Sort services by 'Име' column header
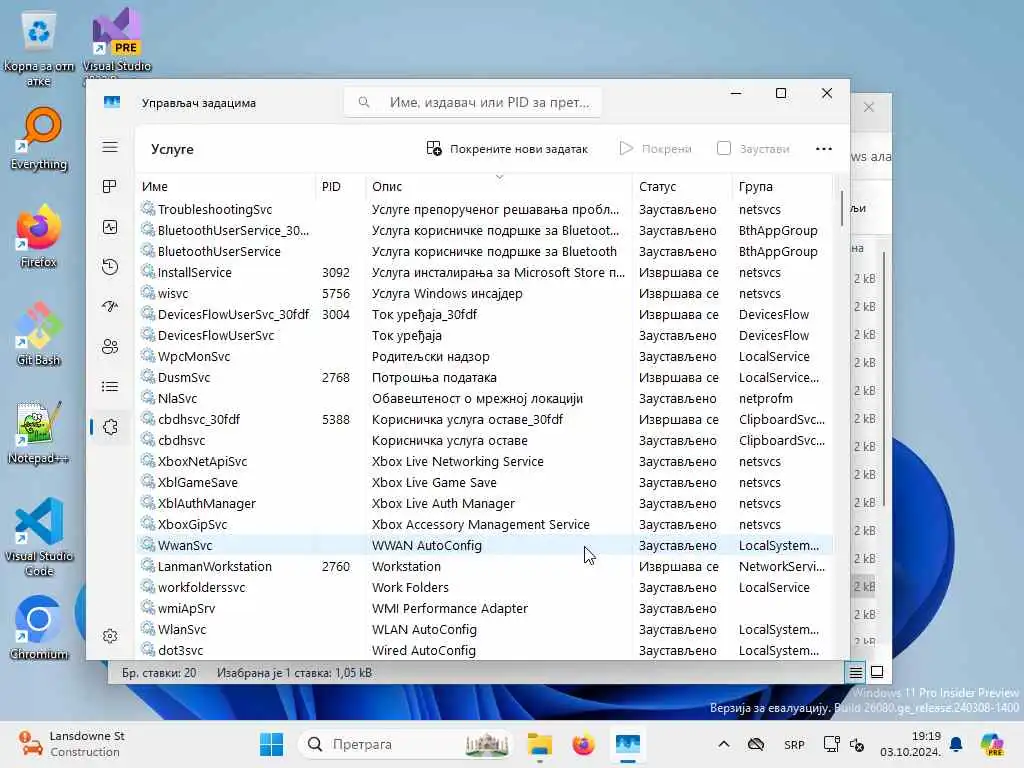Viewport: 1024px width, 768px height. (x=226, y=187)
